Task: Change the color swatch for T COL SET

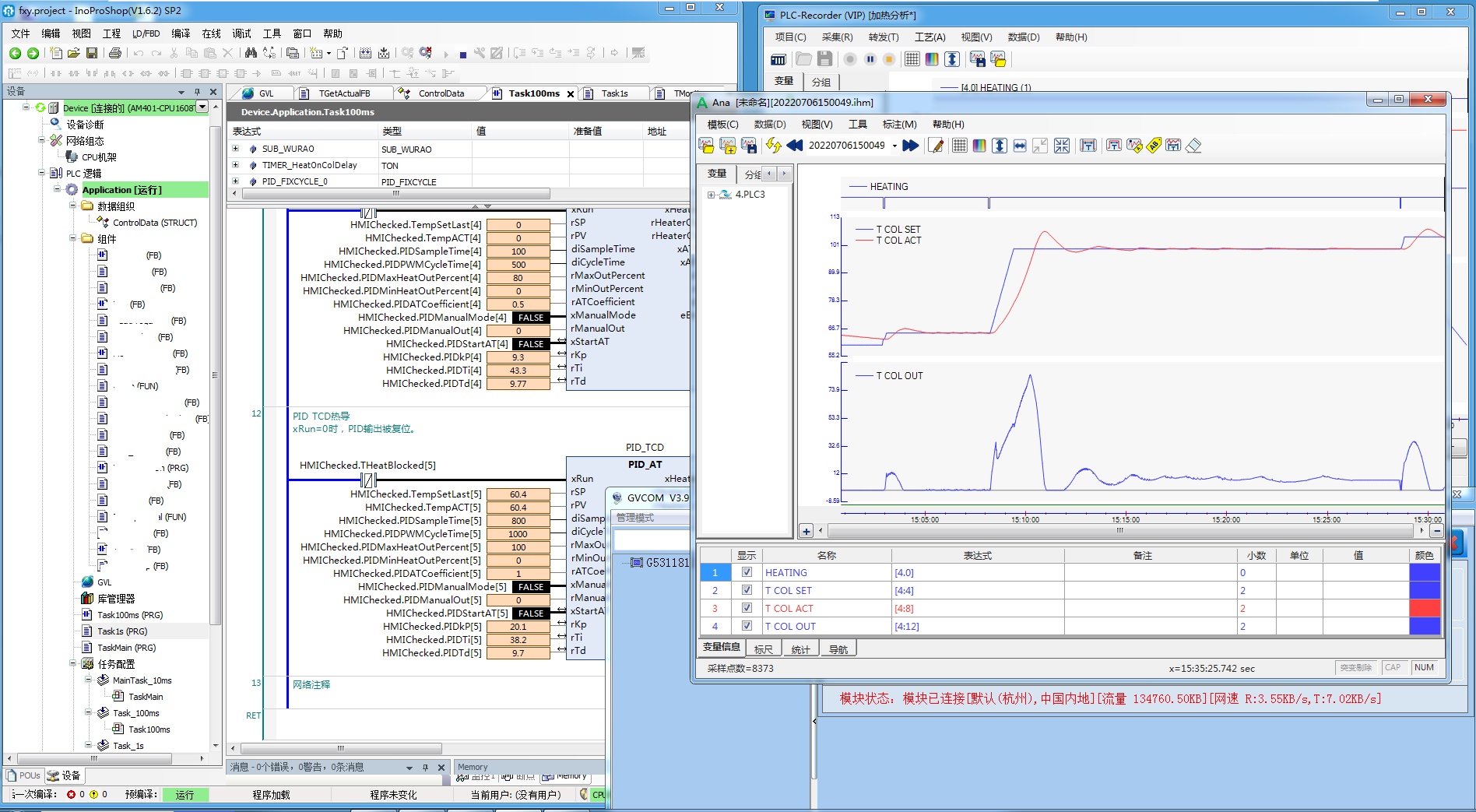Action: pyautogui.click(x=1425, y=590)
